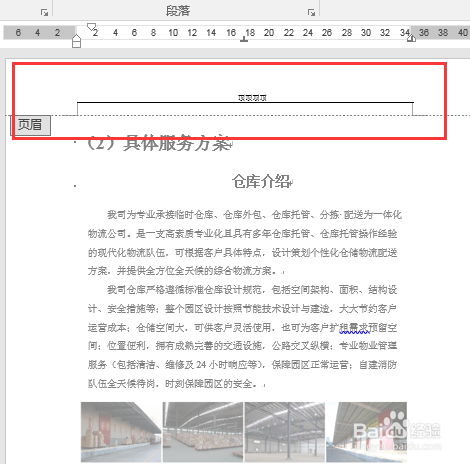The width and height of the screenshot is (470, 464).
Task: Select the center tab stop on ruler
Action: (x=244, y=40)
